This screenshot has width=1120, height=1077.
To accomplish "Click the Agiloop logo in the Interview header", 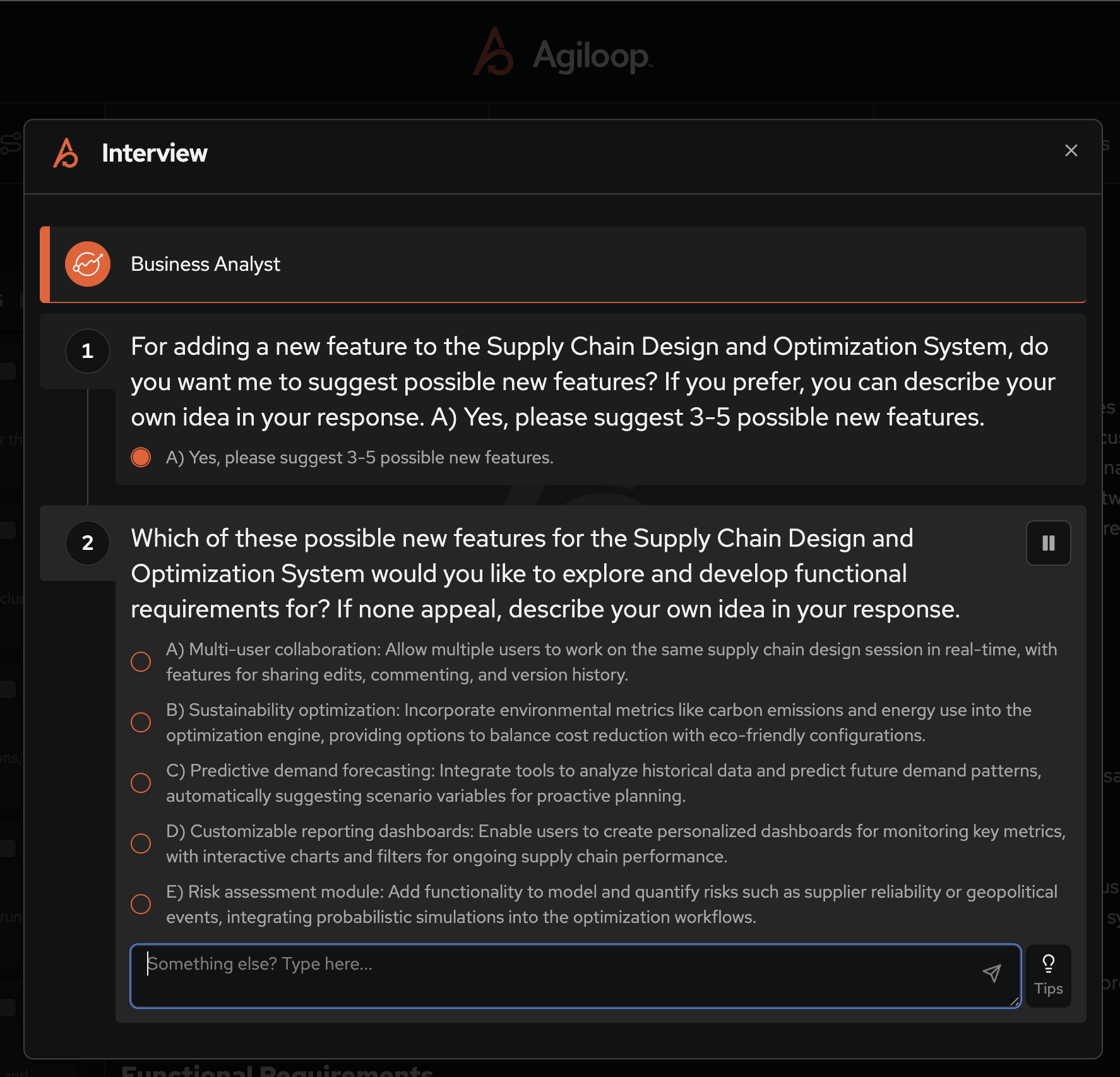I will pyautogui.click(x=66, y=153).
